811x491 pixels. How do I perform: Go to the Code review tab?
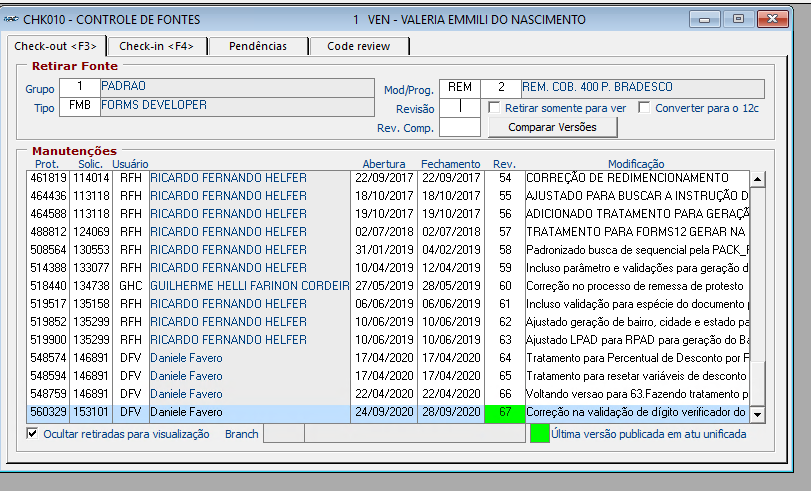coord(358,46)
